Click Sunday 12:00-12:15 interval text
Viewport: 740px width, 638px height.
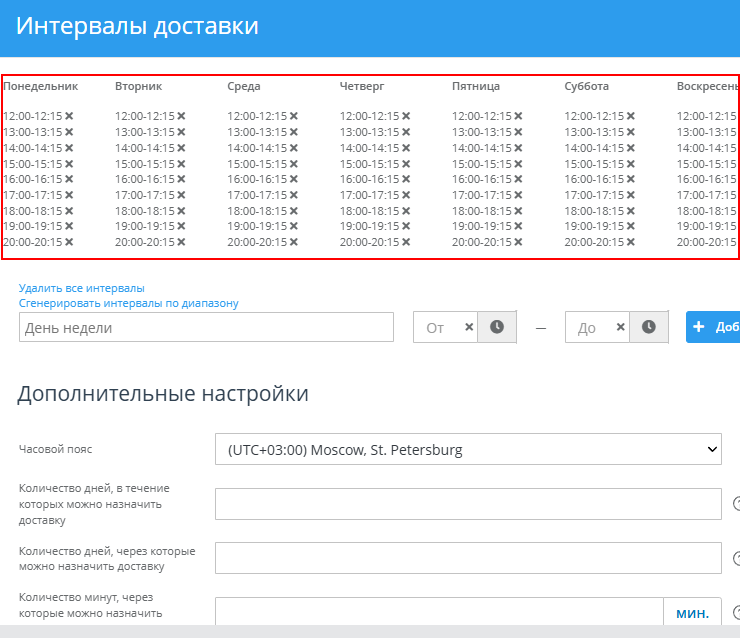[x=706, y=116]
